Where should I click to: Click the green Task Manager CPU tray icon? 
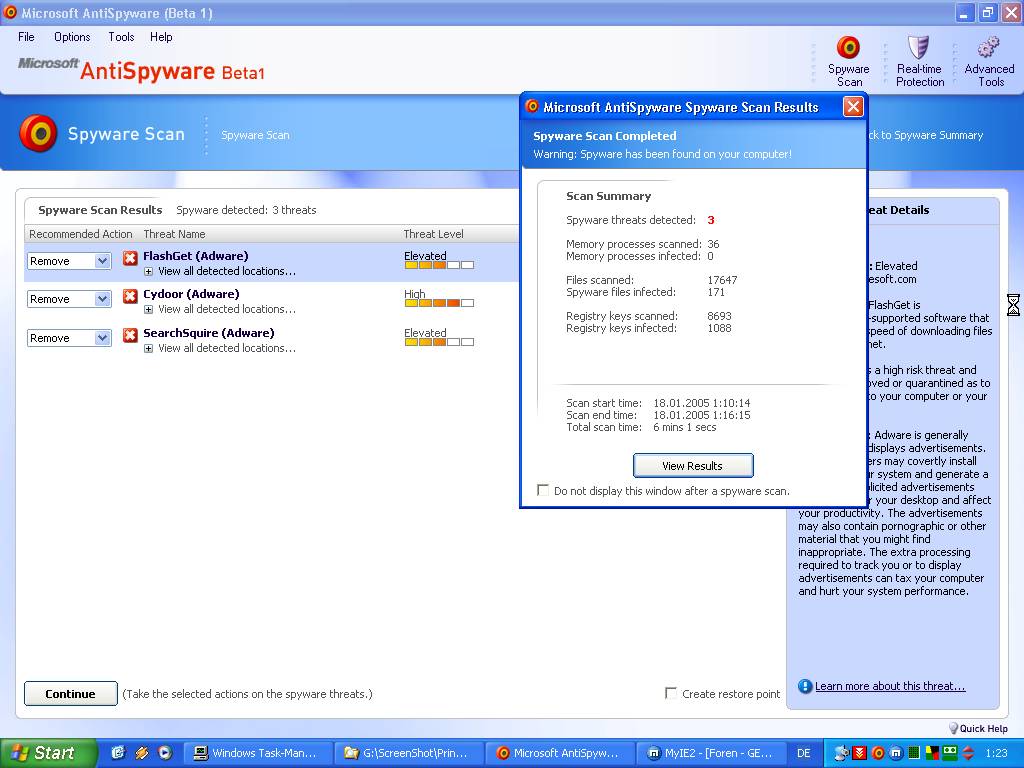[x=914, y=753]
